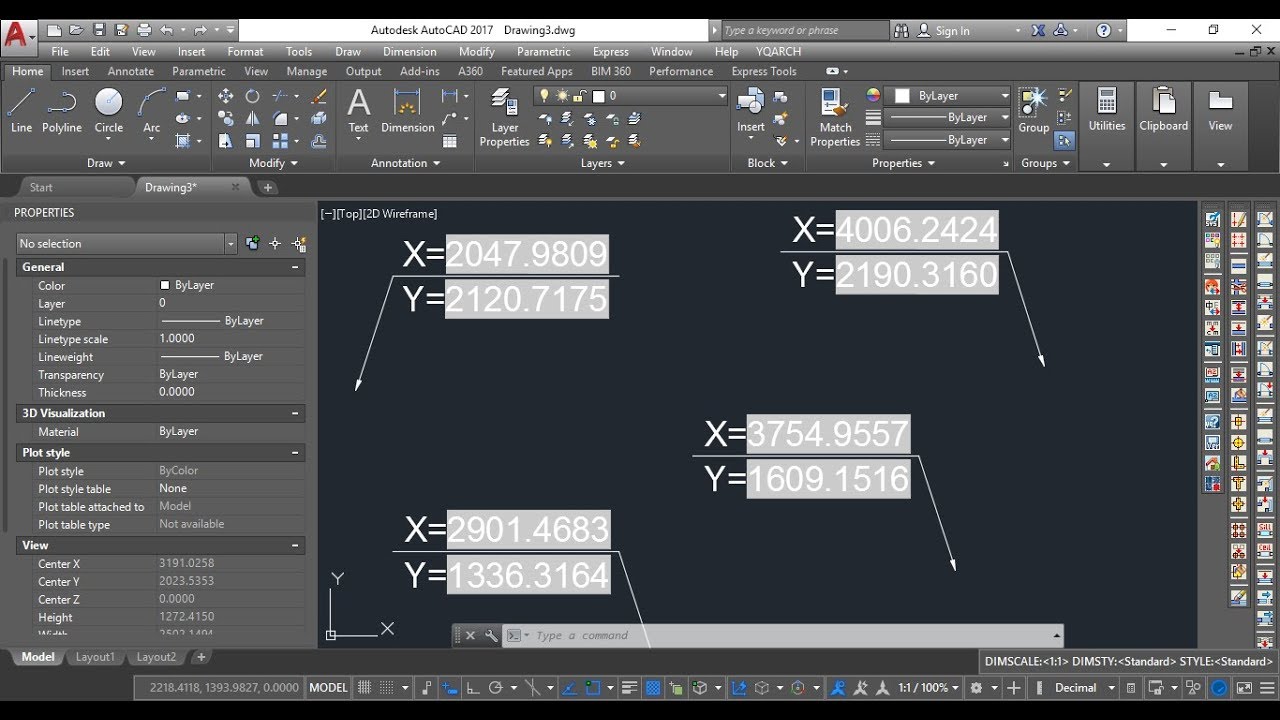This screenshot has width=1280, height=720.
Task: Select the Line drawing tool
Action: click(x=21, y=111)
